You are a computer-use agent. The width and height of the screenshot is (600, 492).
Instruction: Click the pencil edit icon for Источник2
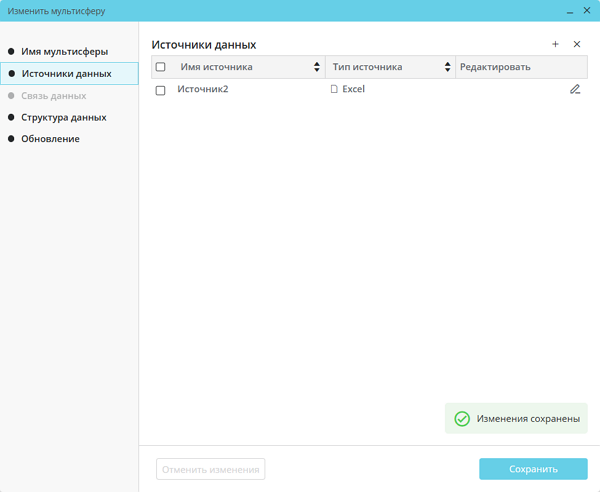pos(575,89)
